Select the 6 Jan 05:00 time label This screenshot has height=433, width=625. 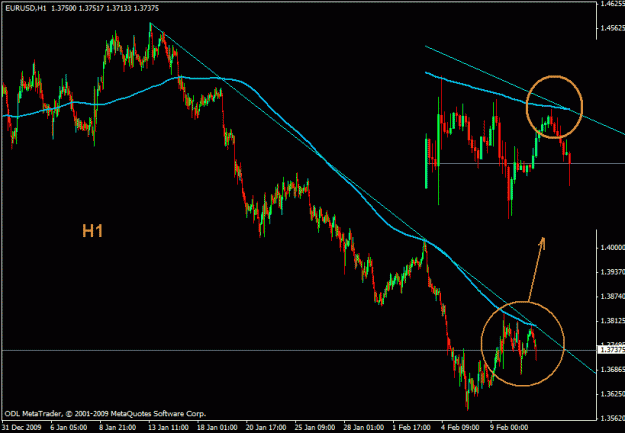pos(69,427)
